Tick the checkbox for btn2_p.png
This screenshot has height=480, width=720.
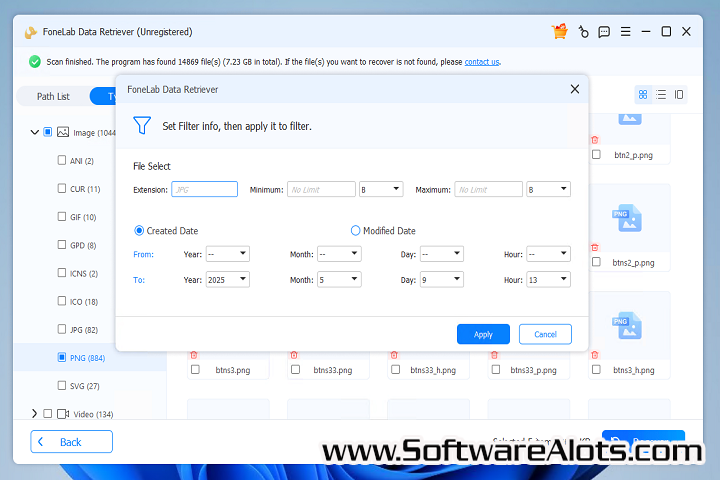596,154
